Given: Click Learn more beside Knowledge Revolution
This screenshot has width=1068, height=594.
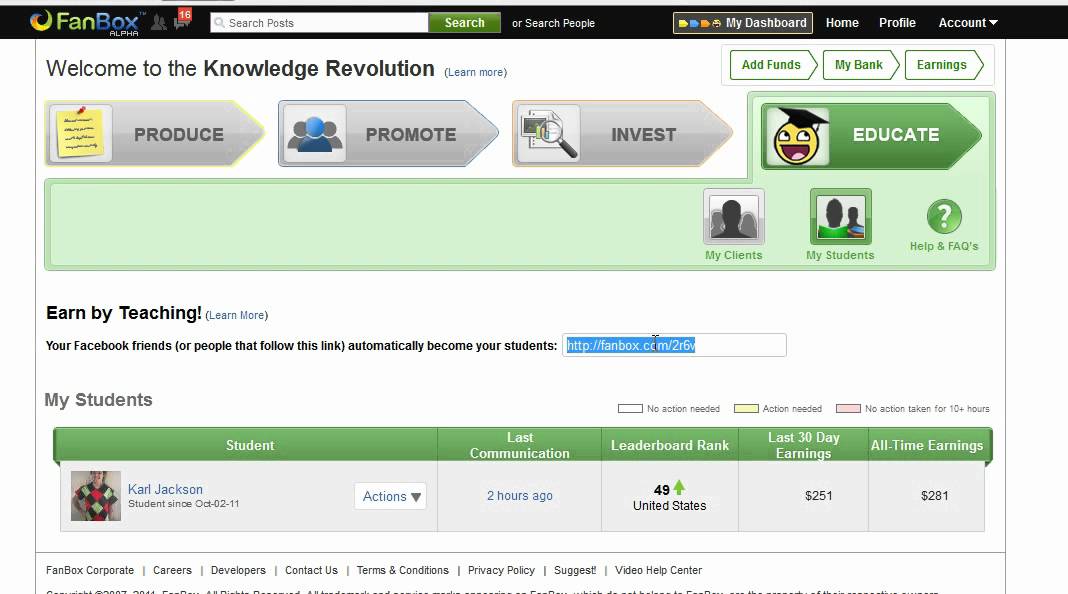Looking at the screenshot, I should (x=475, y=72).
